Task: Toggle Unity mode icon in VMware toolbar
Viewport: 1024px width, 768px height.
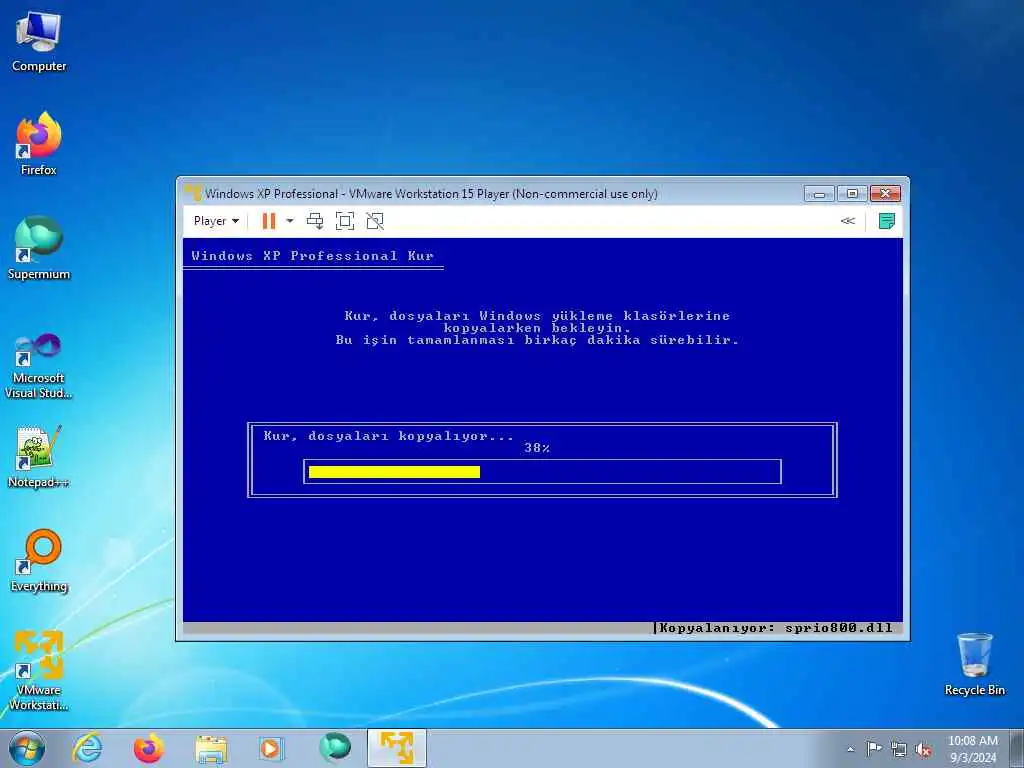Action: [375, 221]
